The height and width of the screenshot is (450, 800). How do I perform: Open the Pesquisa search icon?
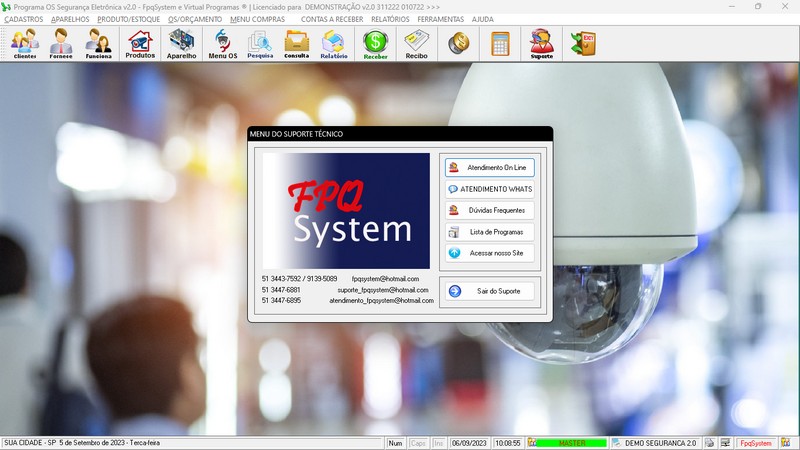(260, 44)
